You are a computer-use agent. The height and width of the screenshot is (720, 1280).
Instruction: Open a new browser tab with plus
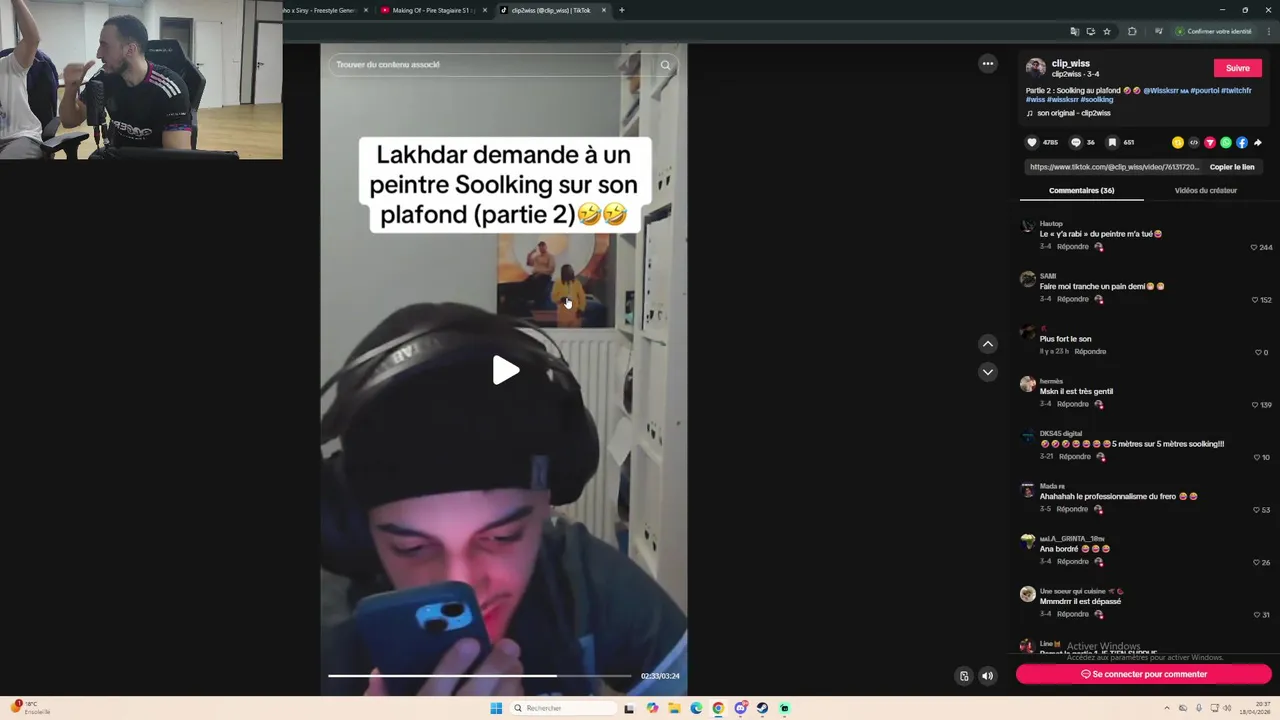pyautogui.click(x=622, y=10)
